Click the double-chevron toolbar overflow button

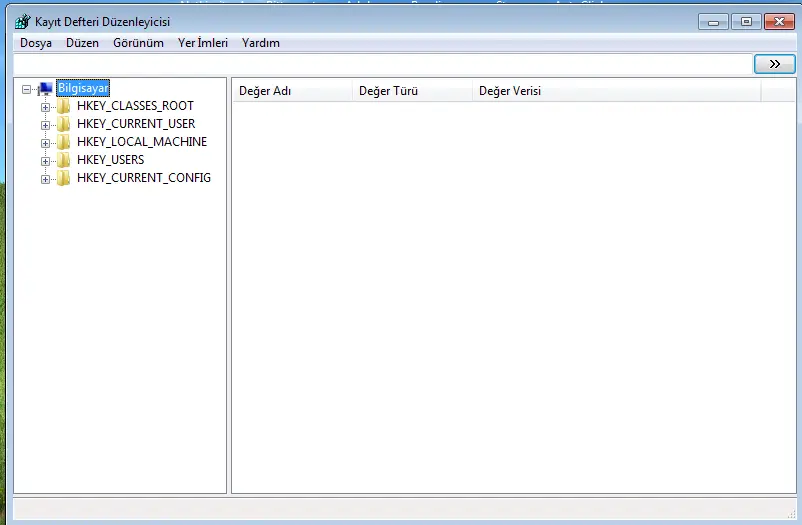pyautogui.click(x=775, y=64)
